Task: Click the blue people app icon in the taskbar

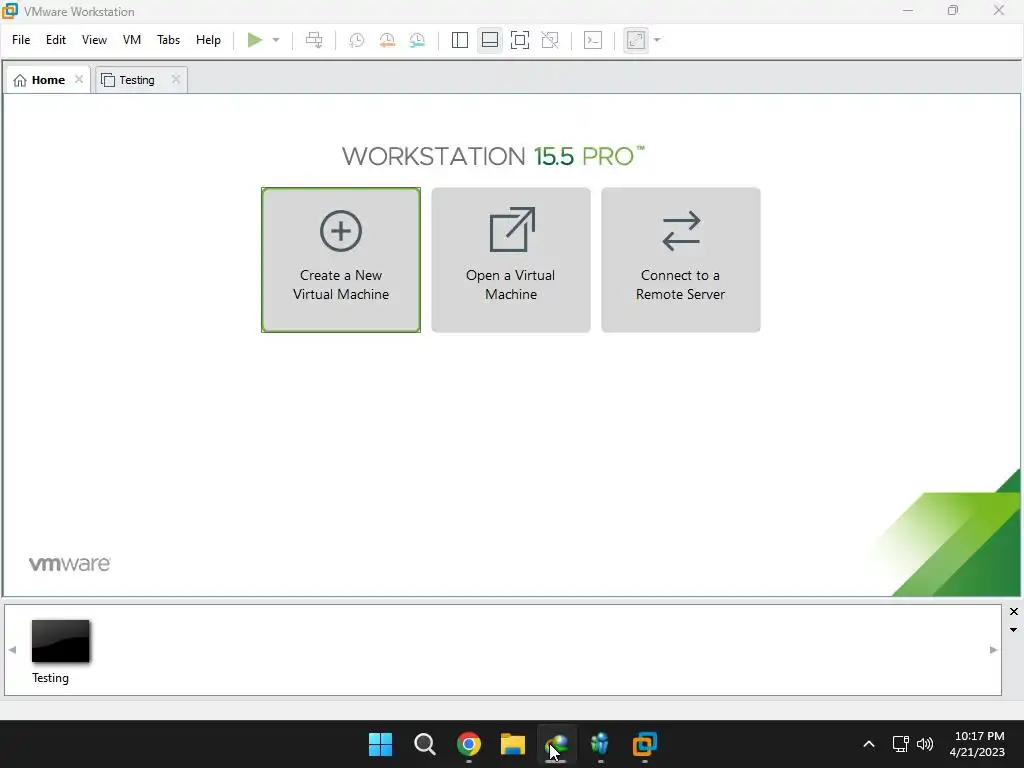Action: pyautogui.click(x=600, y=744)
